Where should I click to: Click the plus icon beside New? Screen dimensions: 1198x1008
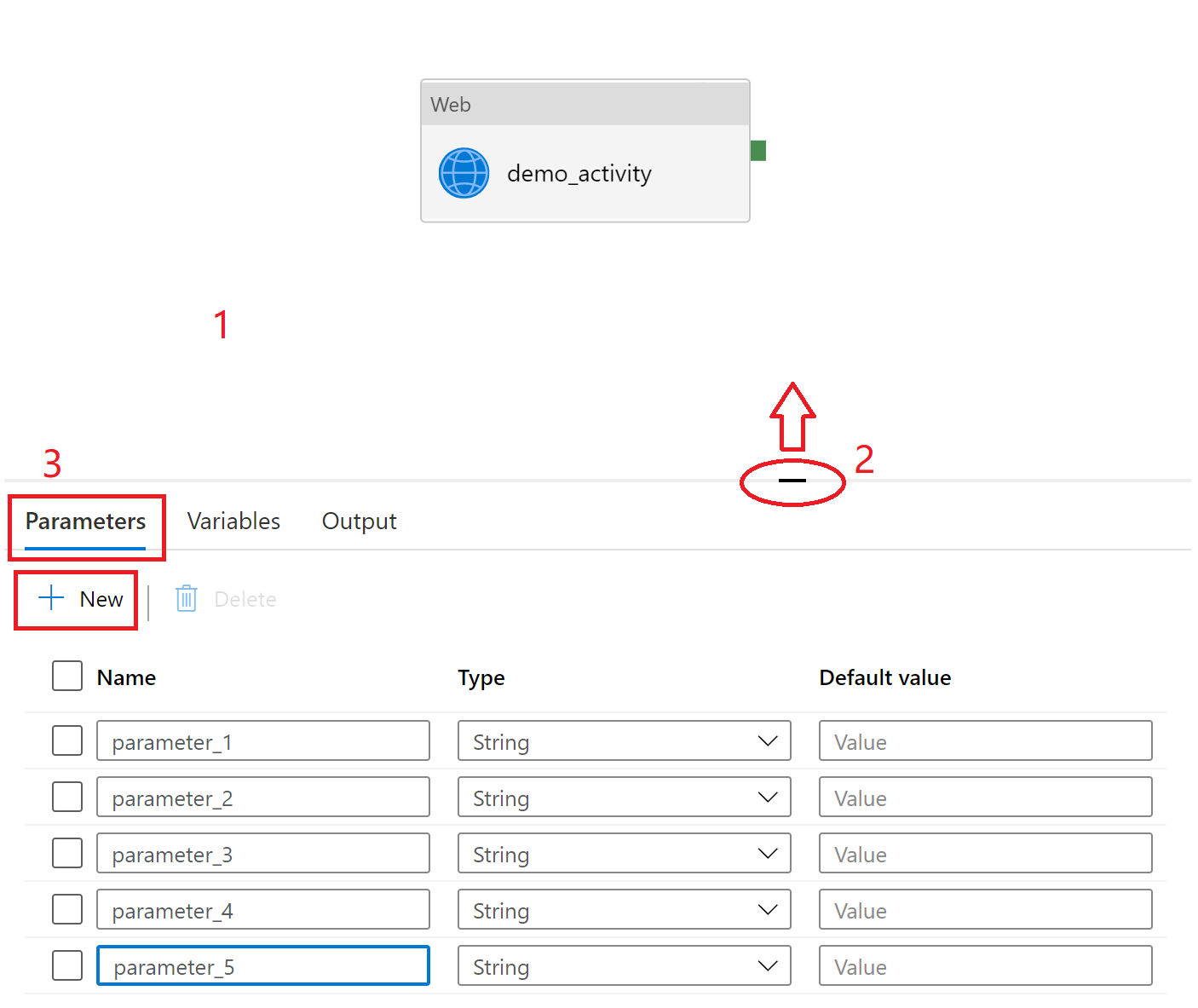tap(50, 598)
